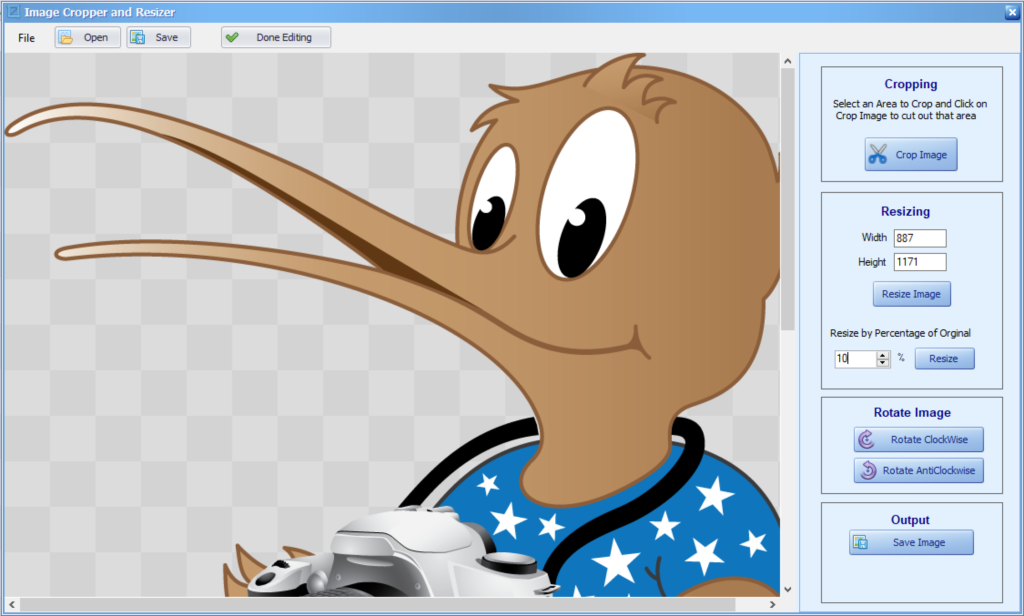Decrease percentage with the down spinner arrow
This screenshot has width=1024, height=616.
883,363
